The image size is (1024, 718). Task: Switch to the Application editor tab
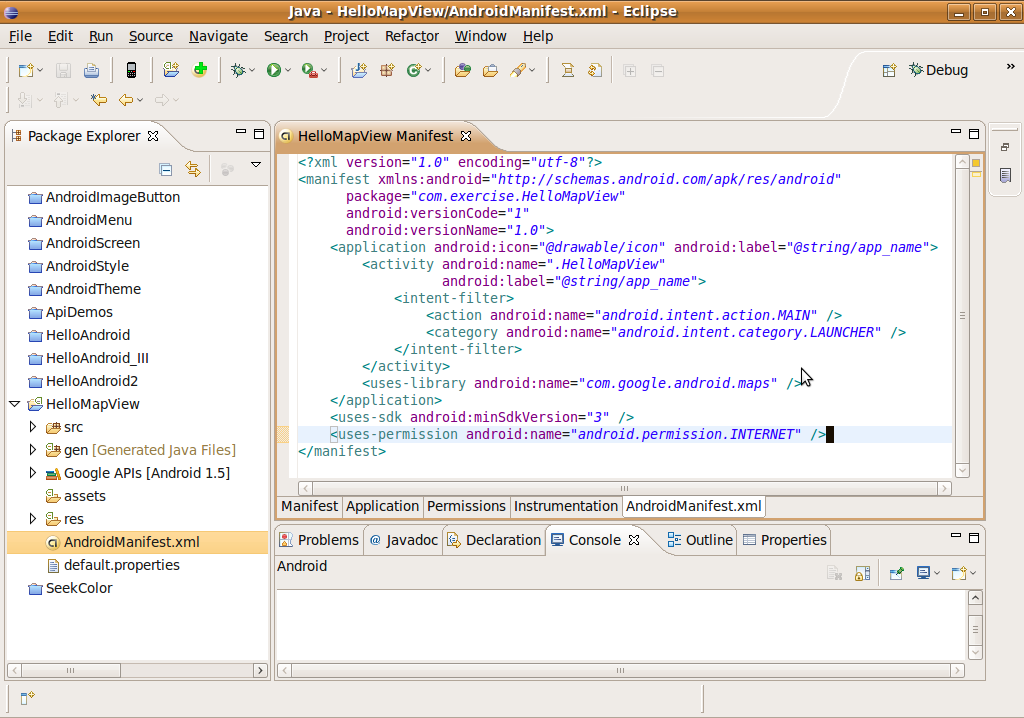pyautogui.click(x=382, y=506)
